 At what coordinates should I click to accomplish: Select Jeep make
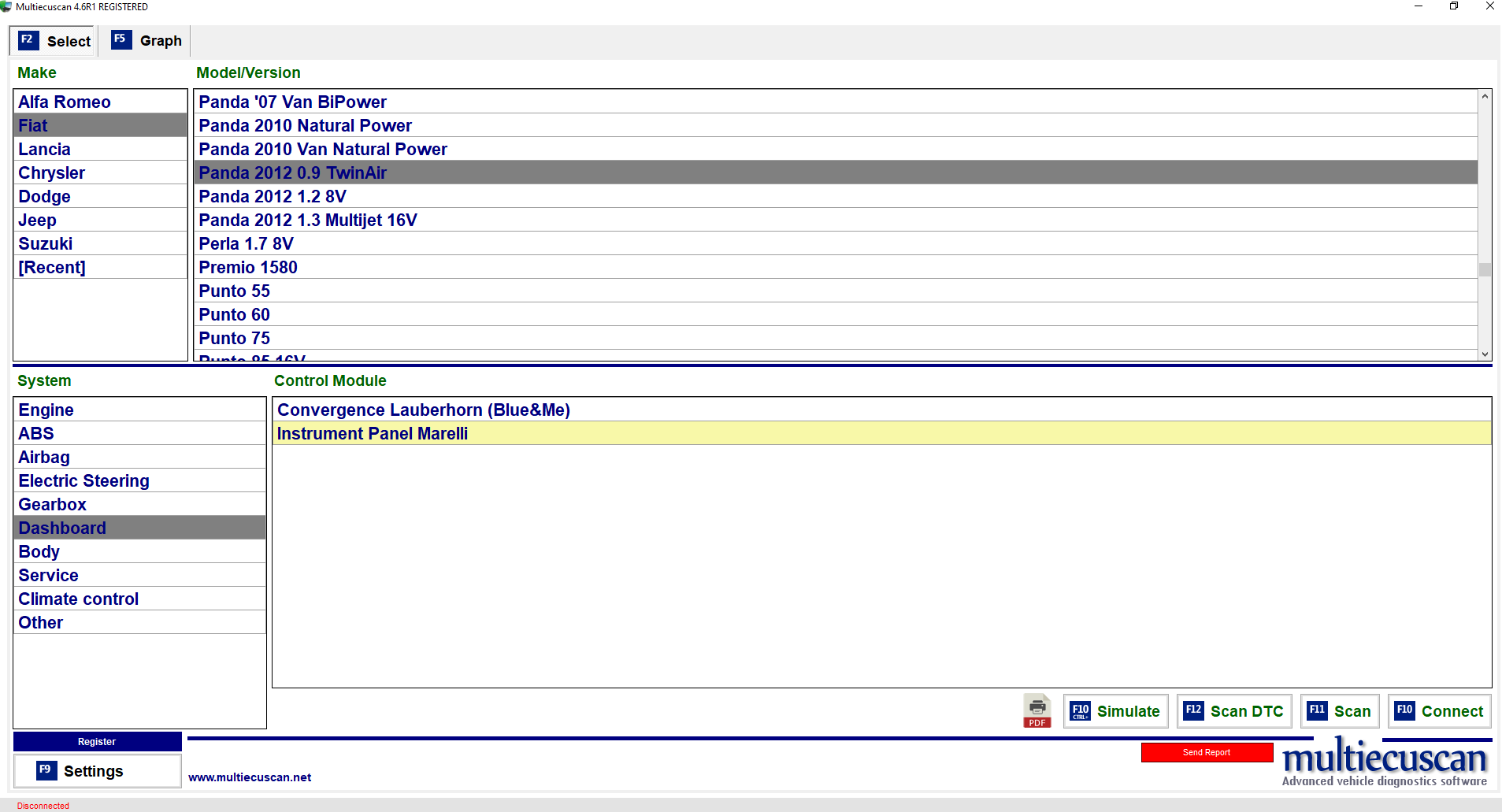pyautogui.click(x=100, y=220)
